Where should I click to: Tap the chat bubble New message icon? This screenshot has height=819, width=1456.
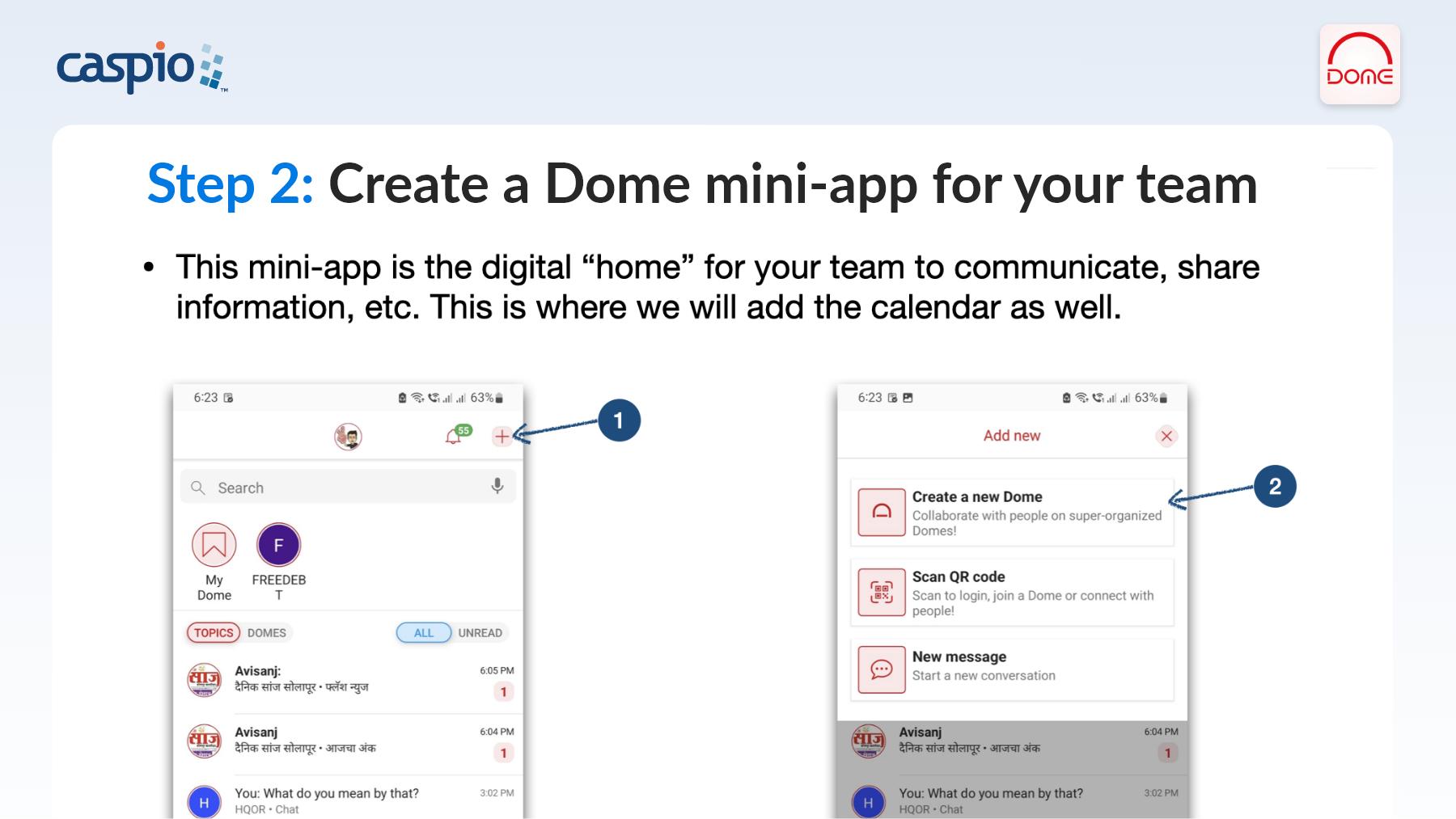coord(882,669)
